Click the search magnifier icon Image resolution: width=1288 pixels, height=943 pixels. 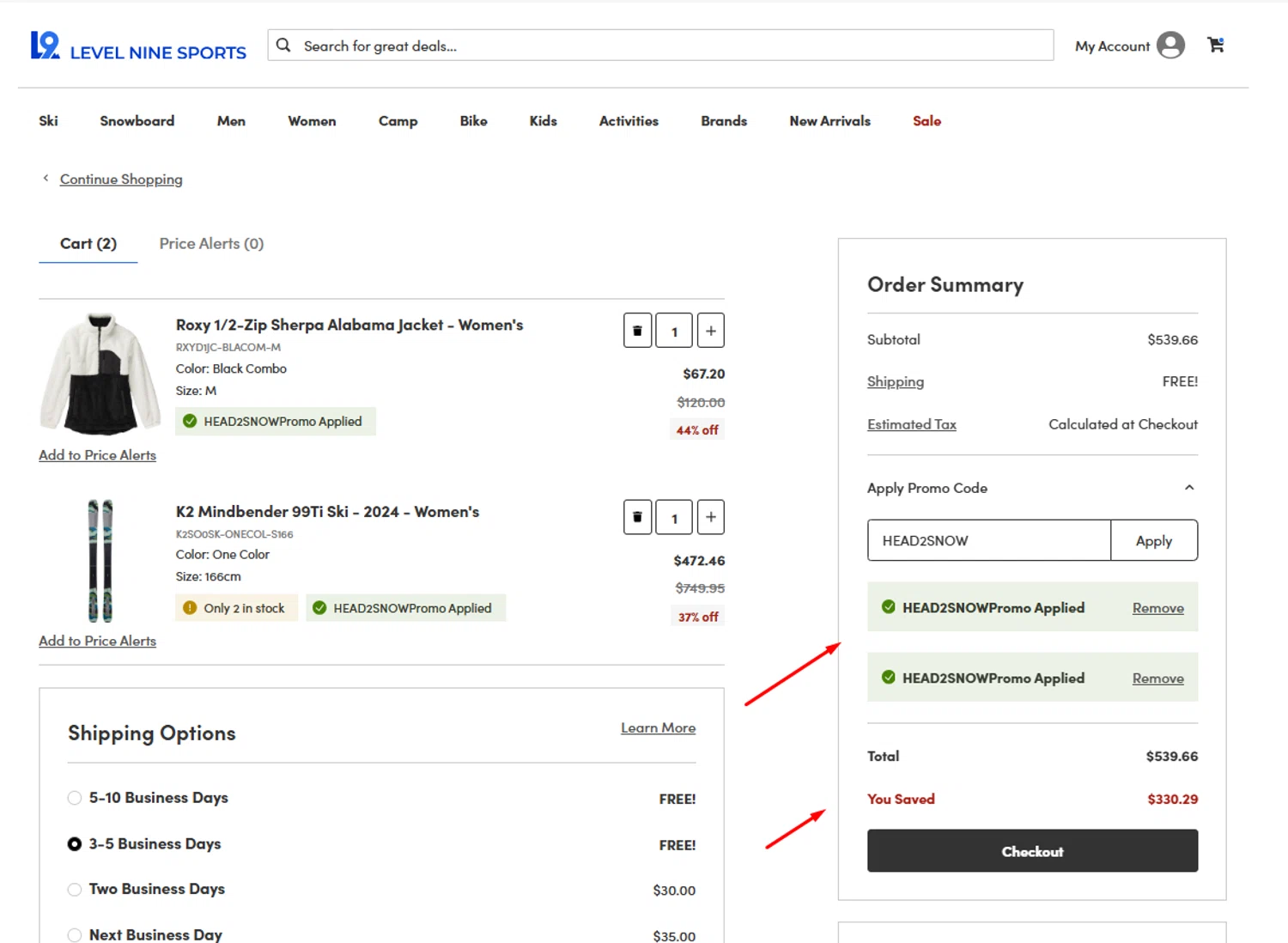283,46
